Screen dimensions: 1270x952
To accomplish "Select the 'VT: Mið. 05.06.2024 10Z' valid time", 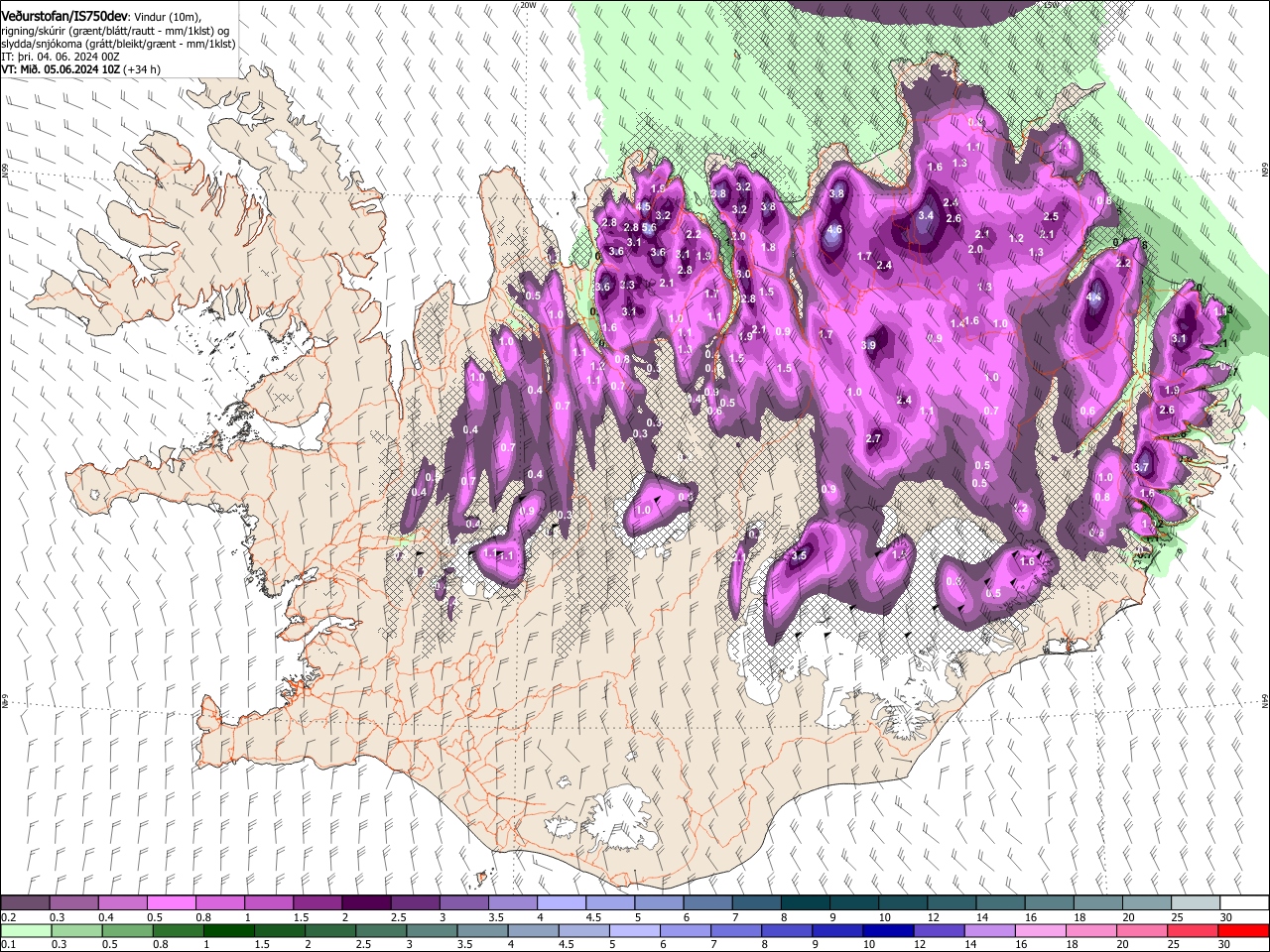I will click(61, 69).
